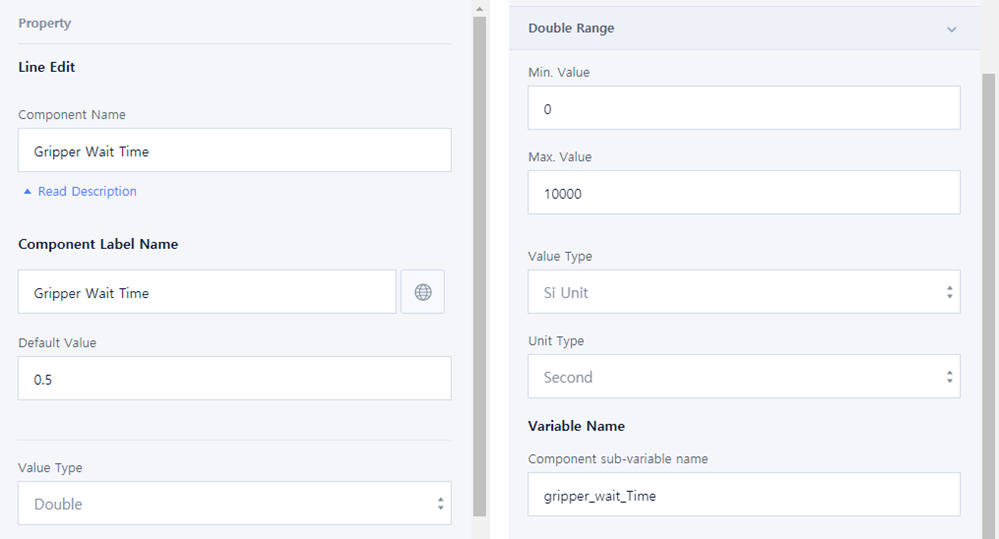Select the Max. Value field showing 10000
The width and height of the screenshot is (999, 539).
[x=744, y=193]
